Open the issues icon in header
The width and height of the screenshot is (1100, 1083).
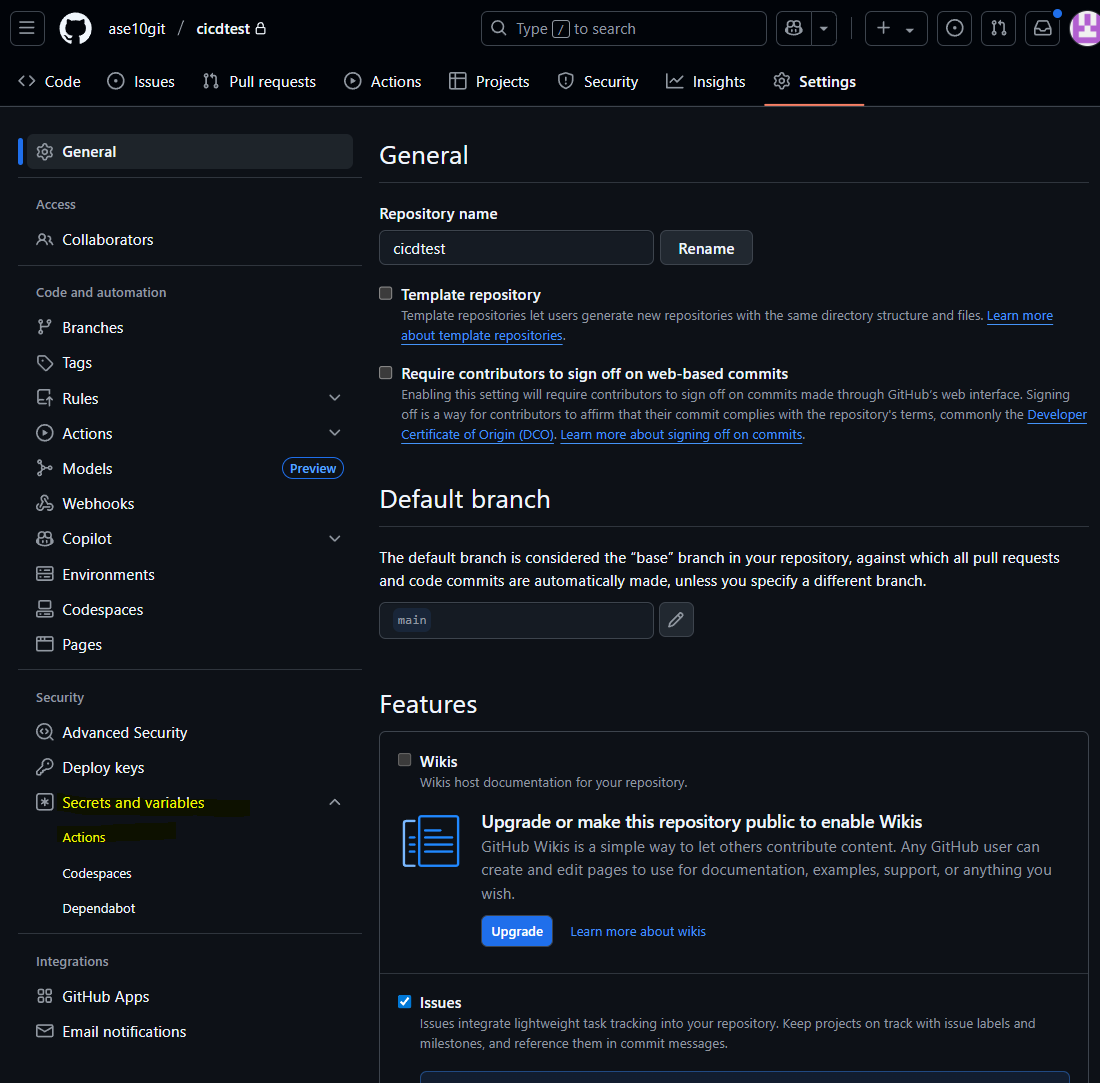(954, 28)
